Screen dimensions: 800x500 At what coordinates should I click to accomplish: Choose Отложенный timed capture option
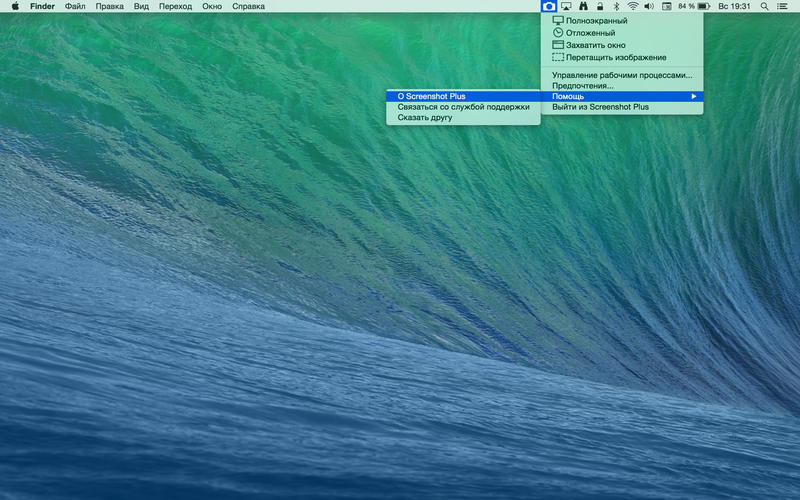(622, 33)
